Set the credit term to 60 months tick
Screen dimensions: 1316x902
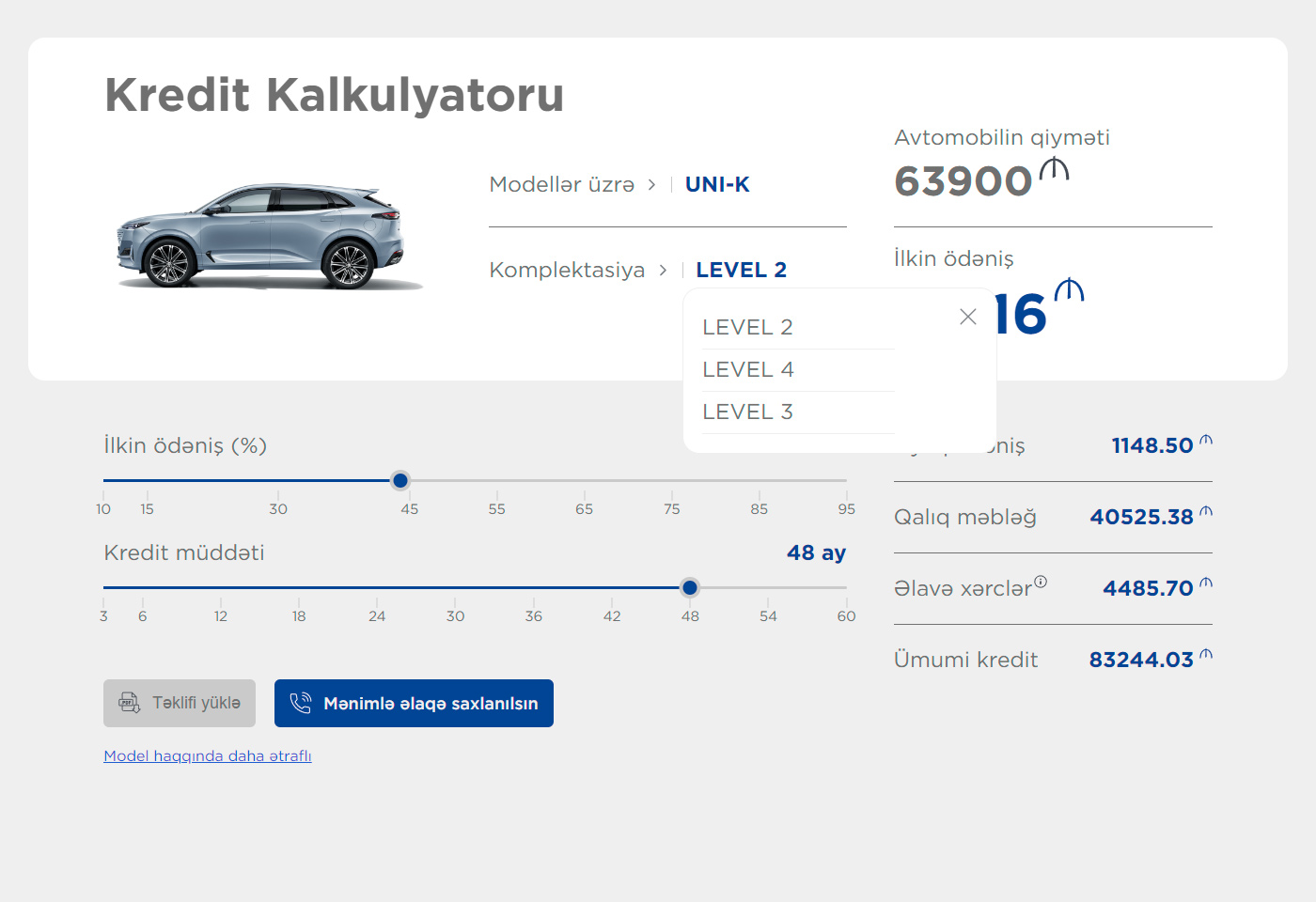(x=846, y=588)
